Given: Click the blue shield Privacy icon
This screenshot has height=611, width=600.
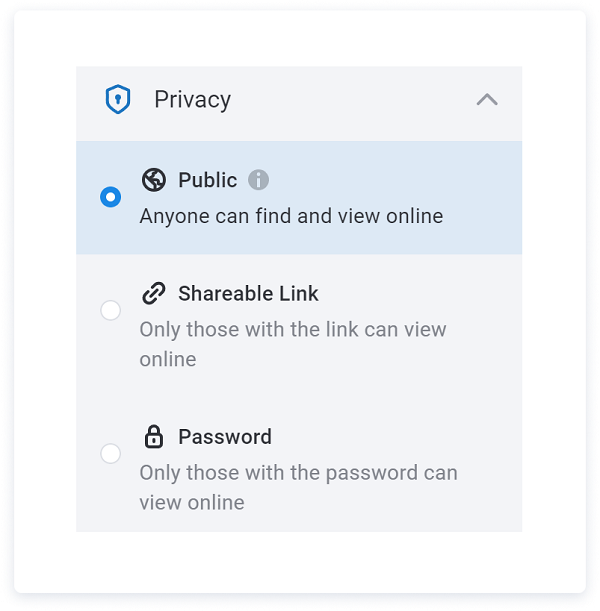Looking at the screenshot, I should pyautogui.click(x=118, y=99).
